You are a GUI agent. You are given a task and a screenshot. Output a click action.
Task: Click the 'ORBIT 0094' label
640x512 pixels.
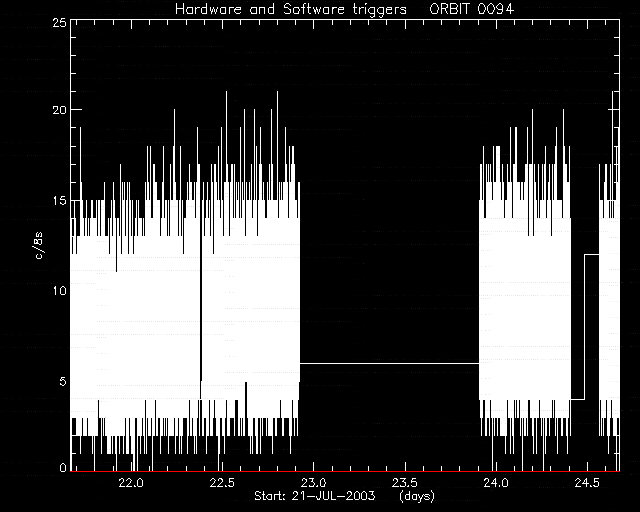(x=471, y=9)
